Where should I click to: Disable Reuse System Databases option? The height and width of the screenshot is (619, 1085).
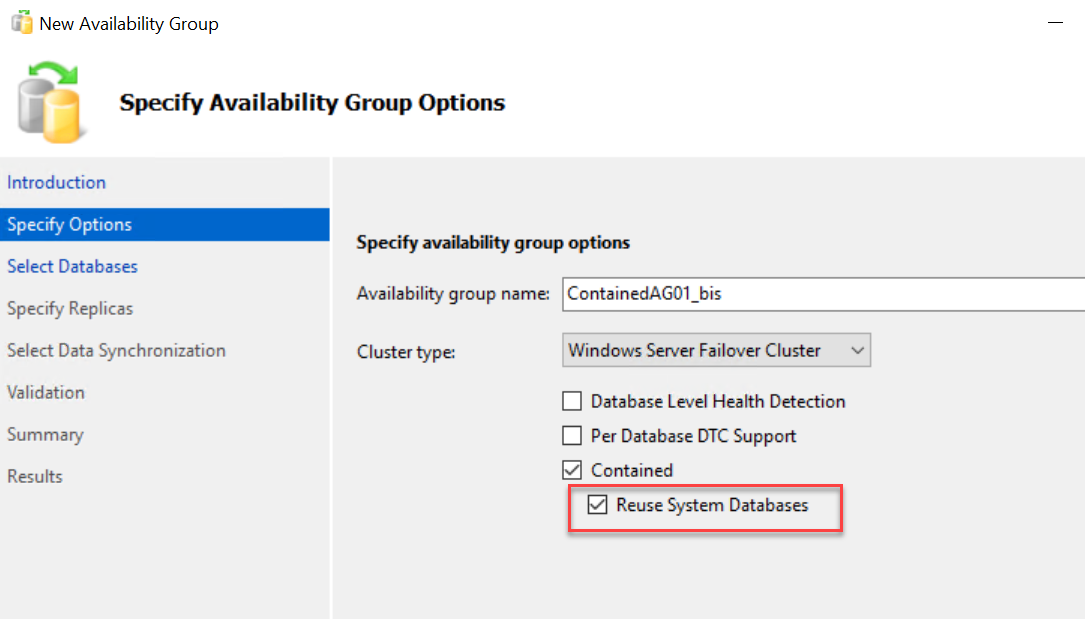[597, 505]
